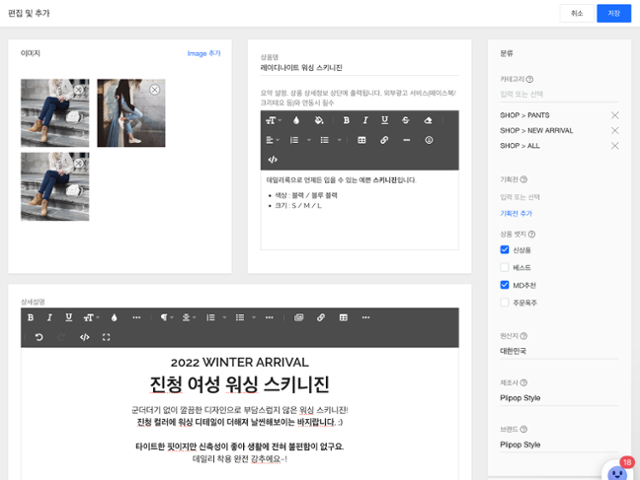Insert a table in the summary editor
This screenshot has height=480, width=640.
click(362, 140)
